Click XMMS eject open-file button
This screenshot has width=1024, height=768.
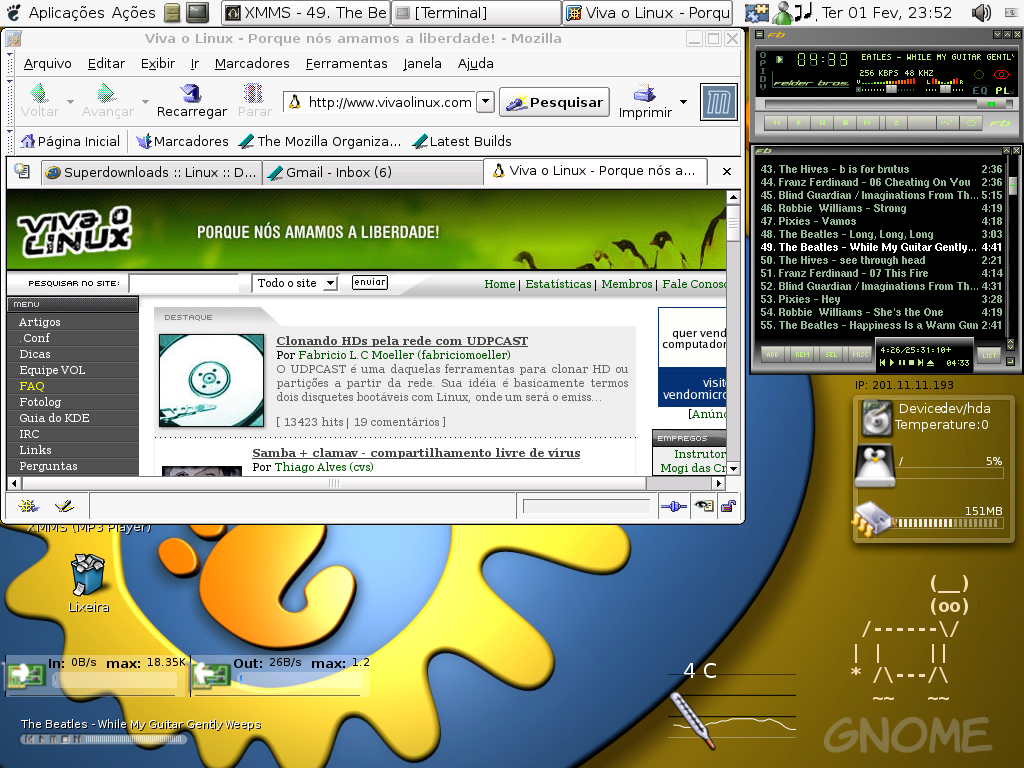pyautogui.click(x=895, y=123)
